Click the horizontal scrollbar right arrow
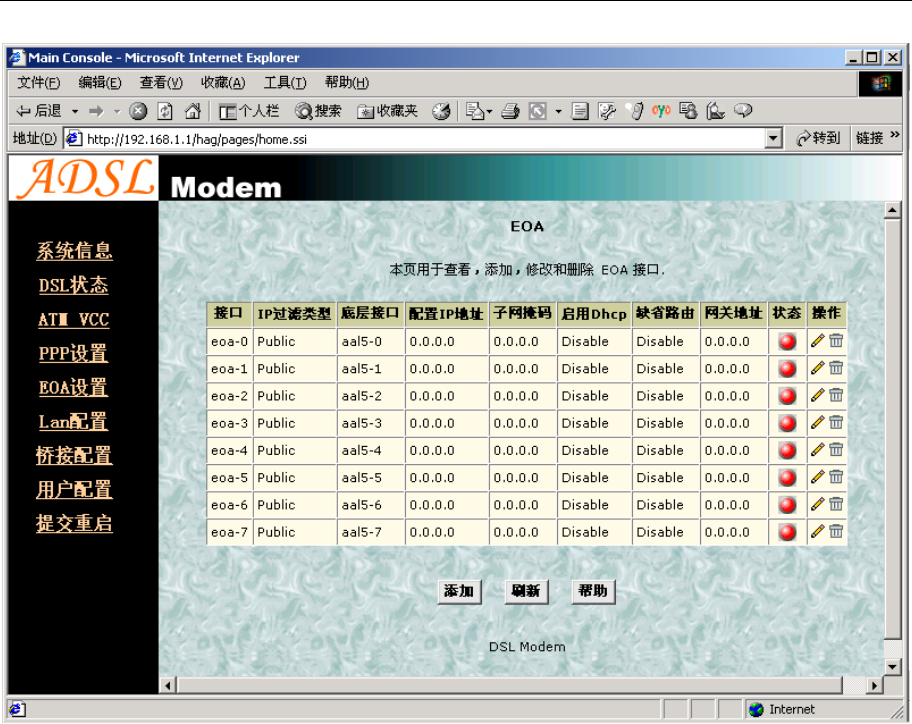Screen dimensions: 912x724 coord(874,686)
